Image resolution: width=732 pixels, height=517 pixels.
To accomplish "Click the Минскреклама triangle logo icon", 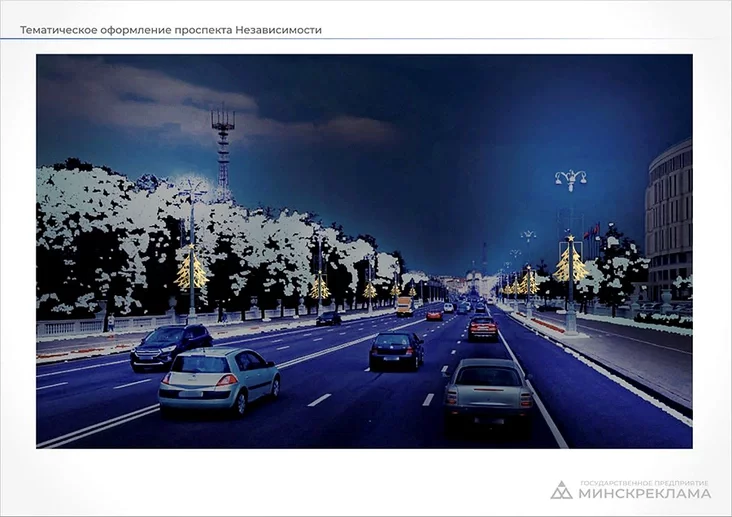I will click(x=561, y=490).
